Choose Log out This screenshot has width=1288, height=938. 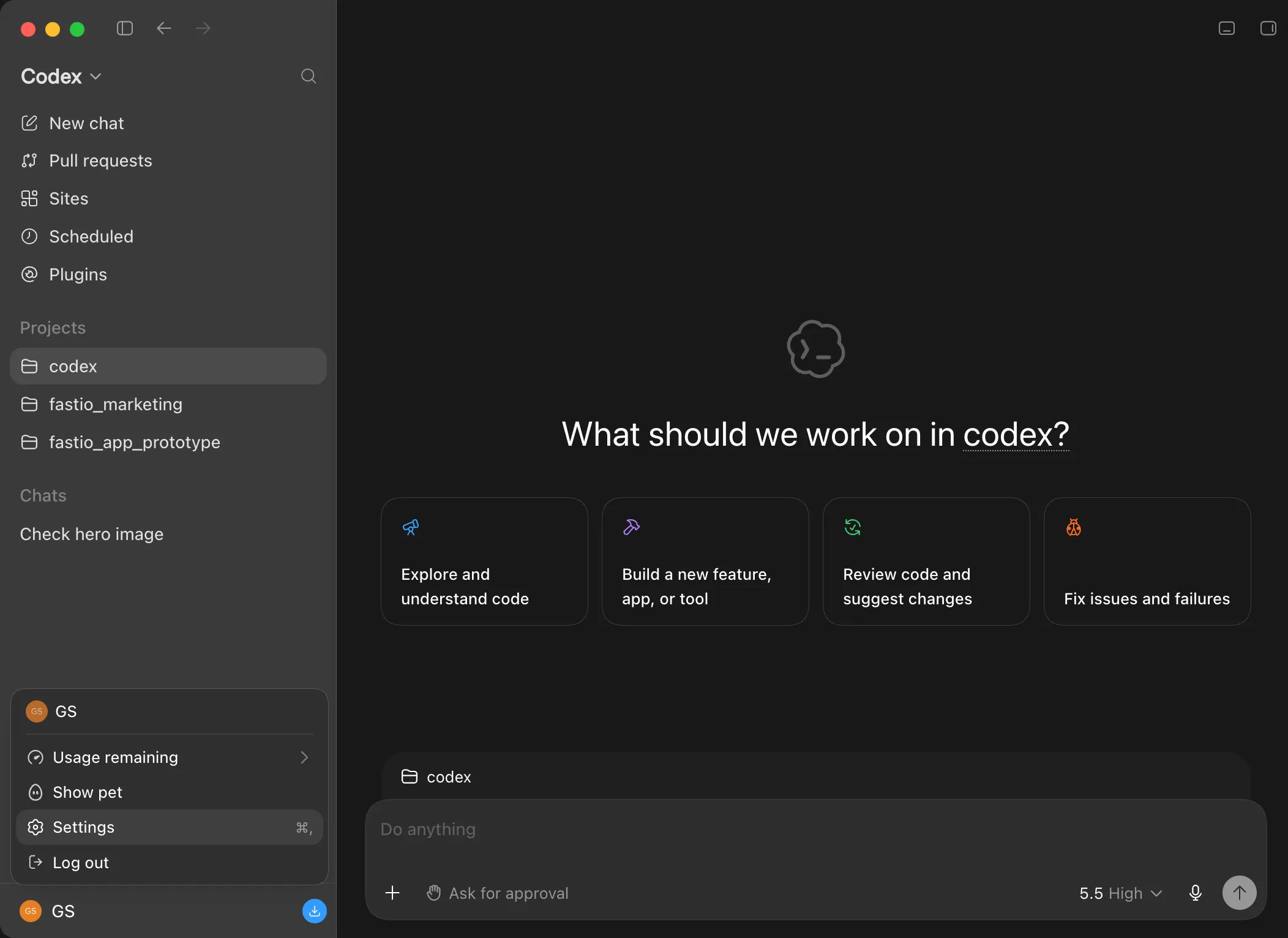click(170, 863)
